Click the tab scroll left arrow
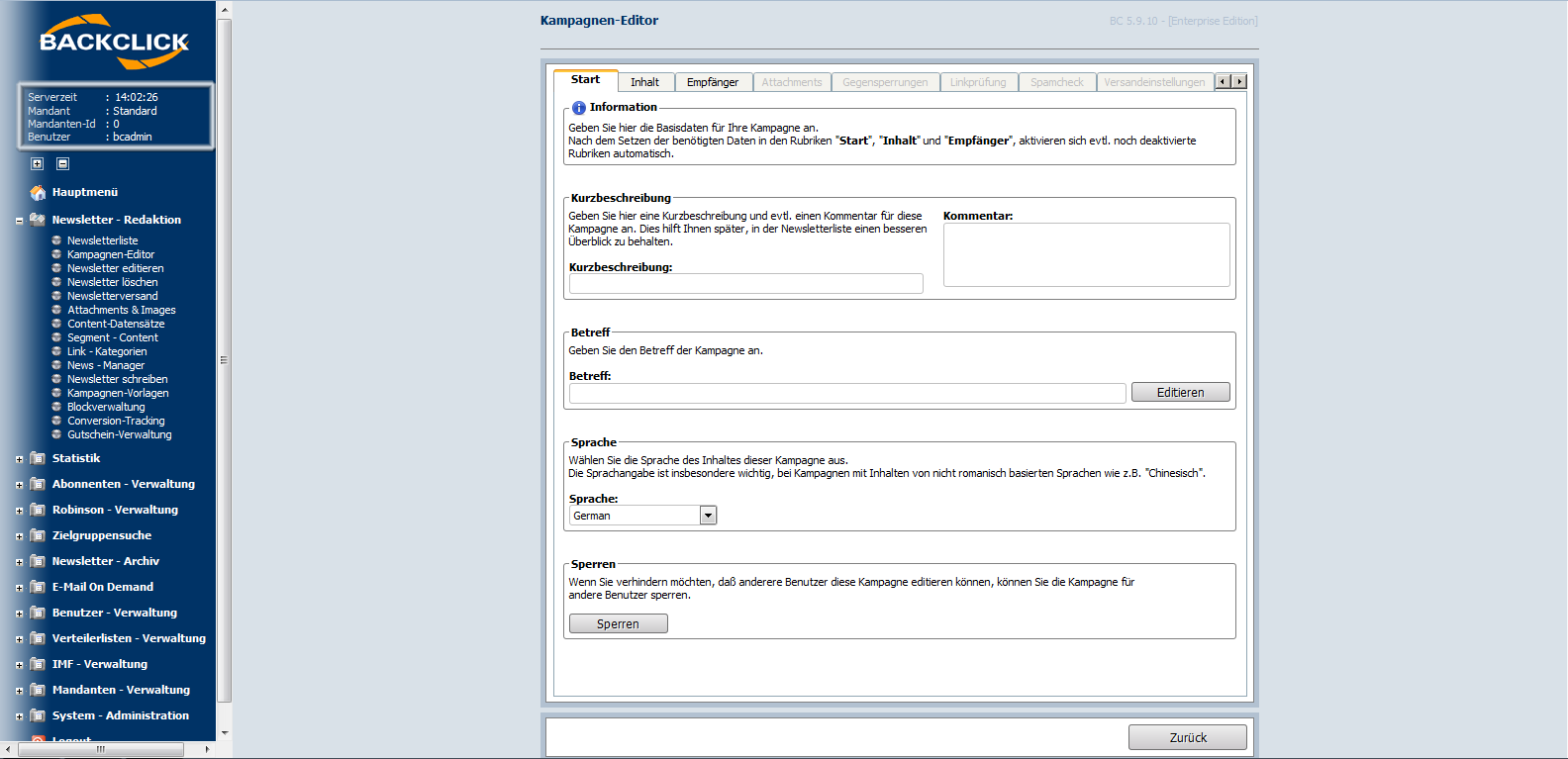Viewport: 1568px width, 759px height. 1224,81
